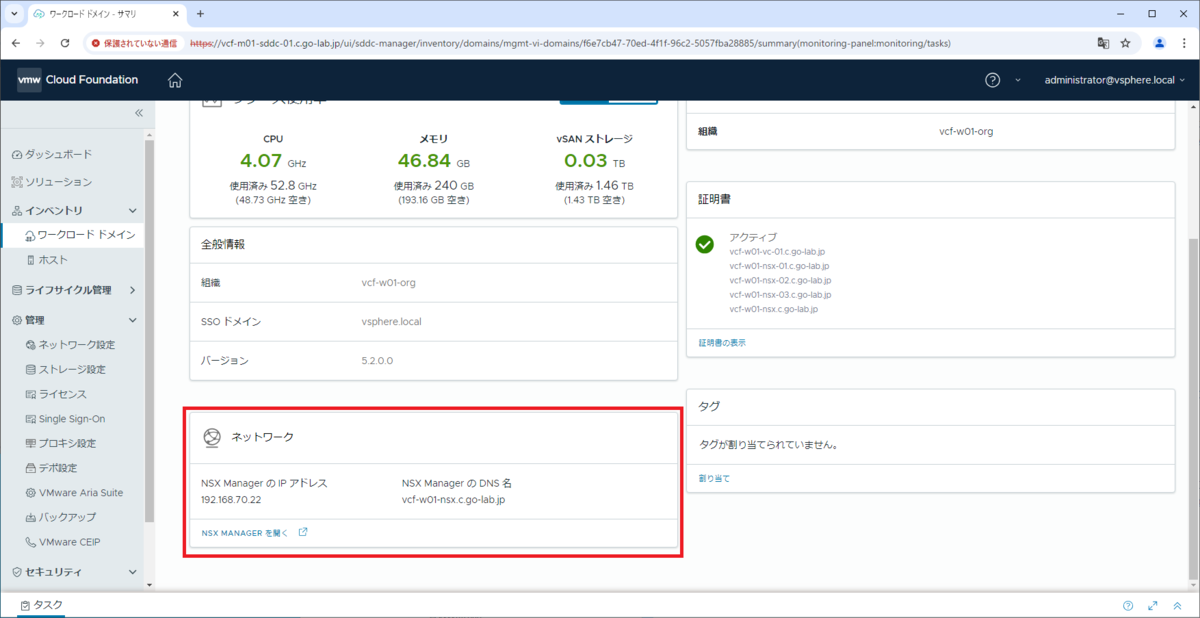Click the セキュリティ shield icon
The width and height of the screenshot is (1200, 618).
pyautogui.click(x=16, y=572)
